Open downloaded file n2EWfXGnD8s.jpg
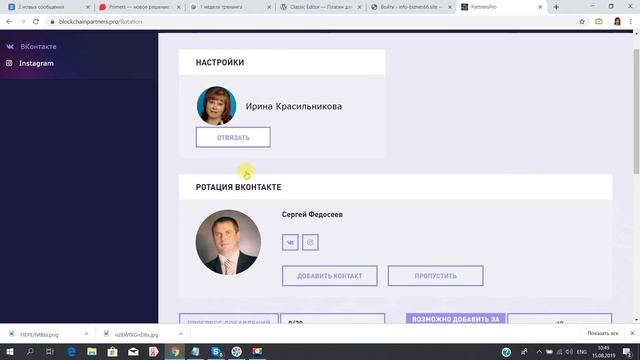Viewport: 640px width, 360px height. coord(136,335)
